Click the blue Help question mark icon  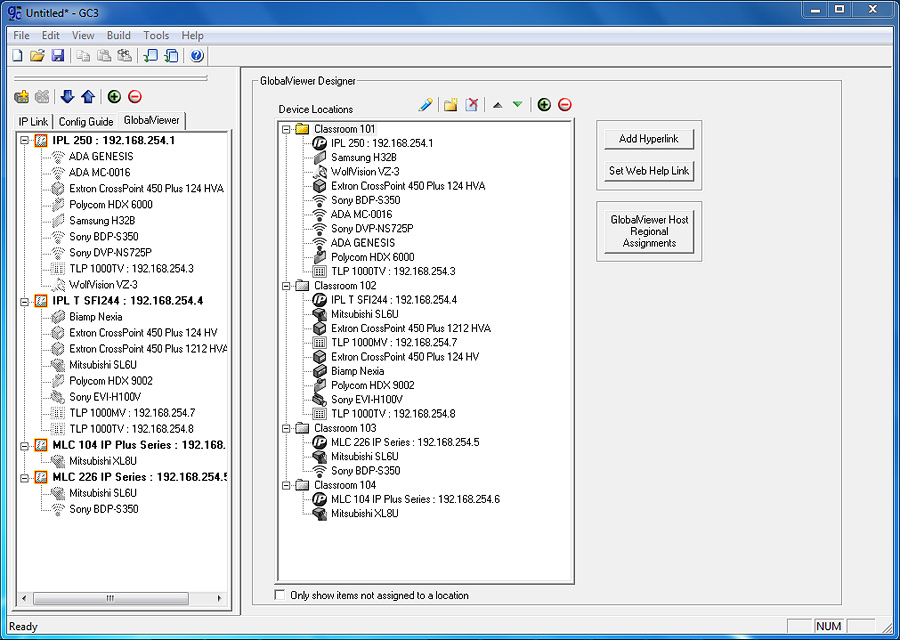[x=197, y=56]
